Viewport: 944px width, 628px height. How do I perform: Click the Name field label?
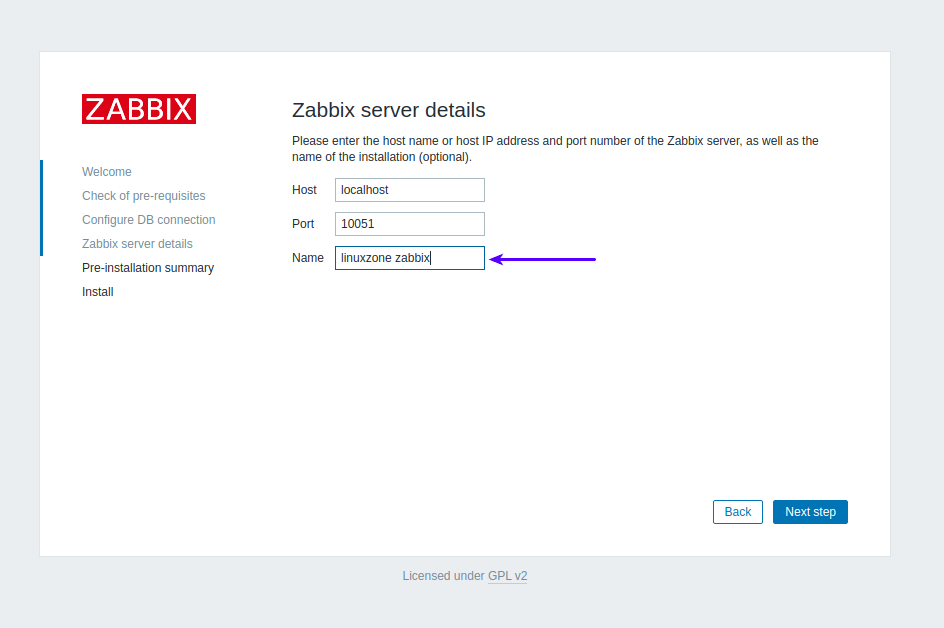[308, 258]
